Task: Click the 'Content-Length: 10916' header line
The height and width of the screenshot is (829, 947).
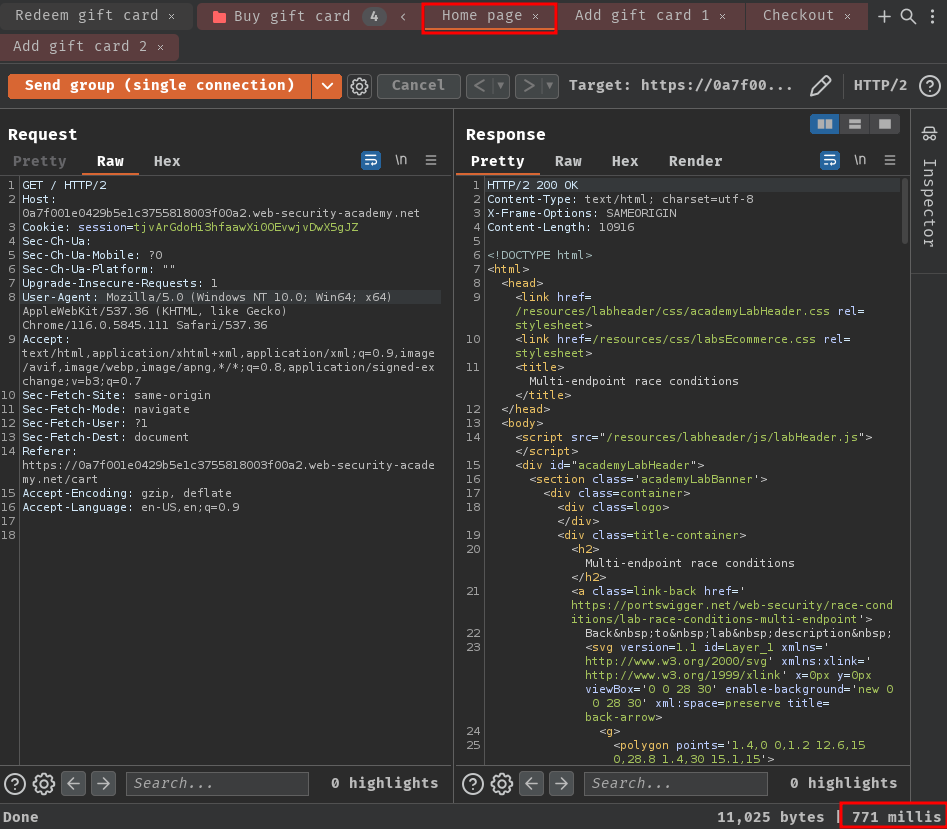Action: pyautogui.click(x=560, y=227)
